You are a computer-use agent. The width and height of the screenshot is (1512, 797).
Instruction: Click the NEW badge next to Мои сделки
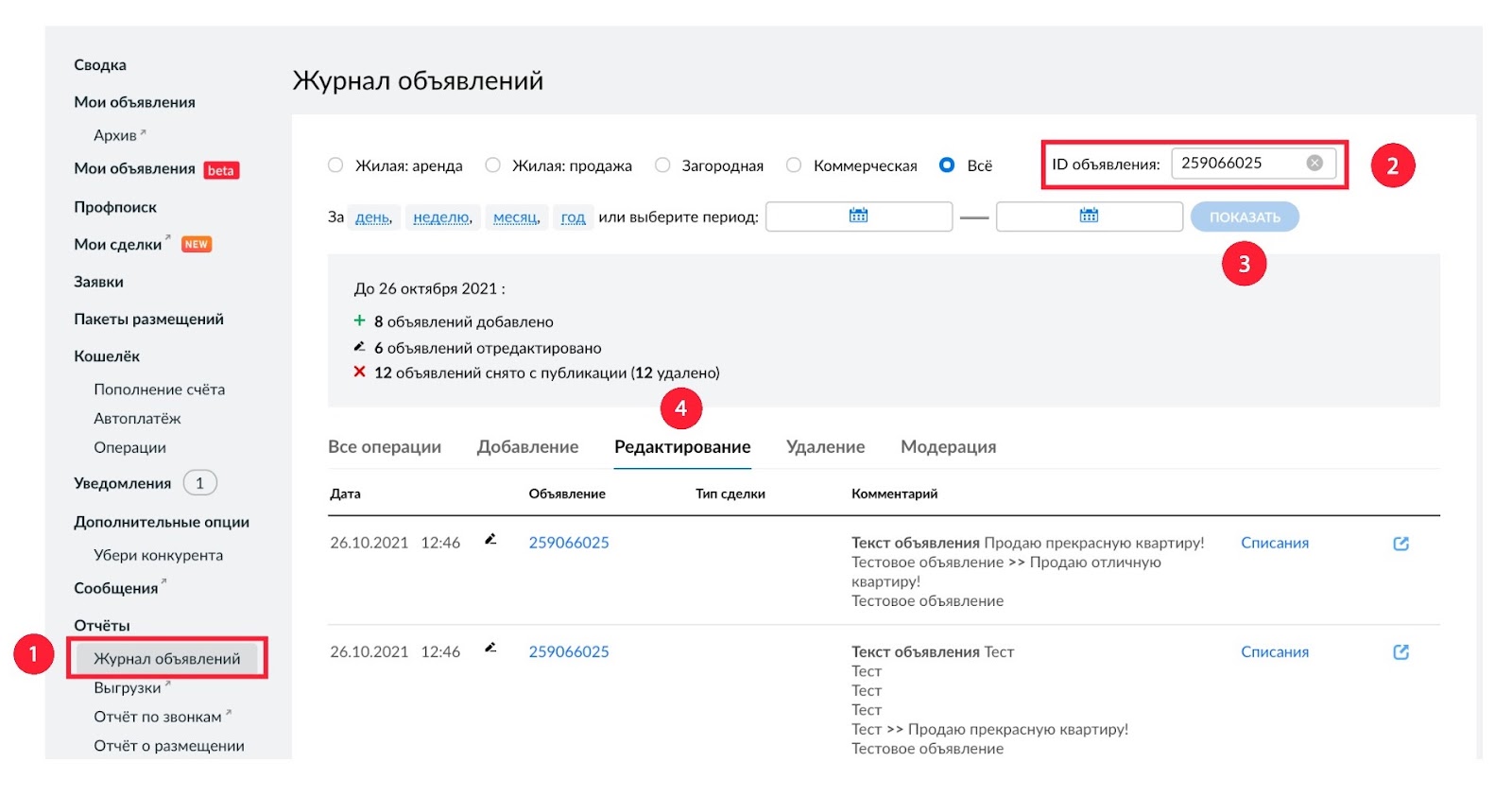point(197,244)
